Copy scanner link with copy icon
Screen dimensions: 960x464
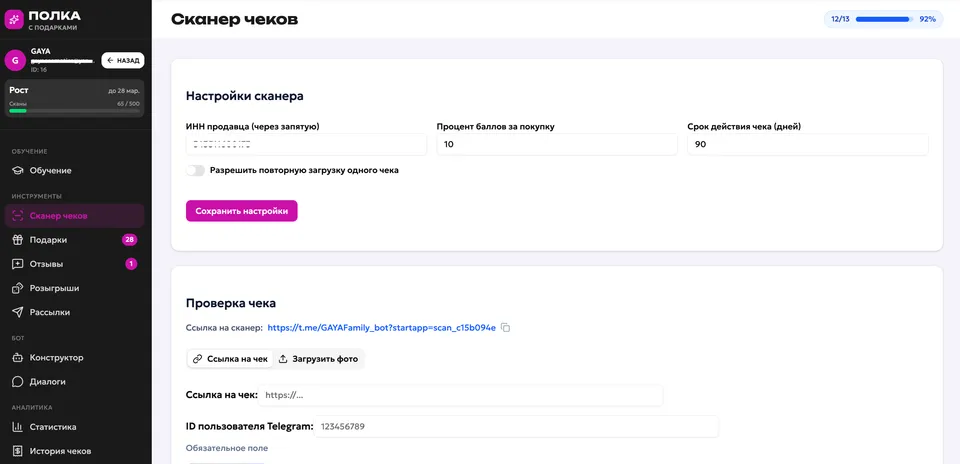click(x=505, y=328)
